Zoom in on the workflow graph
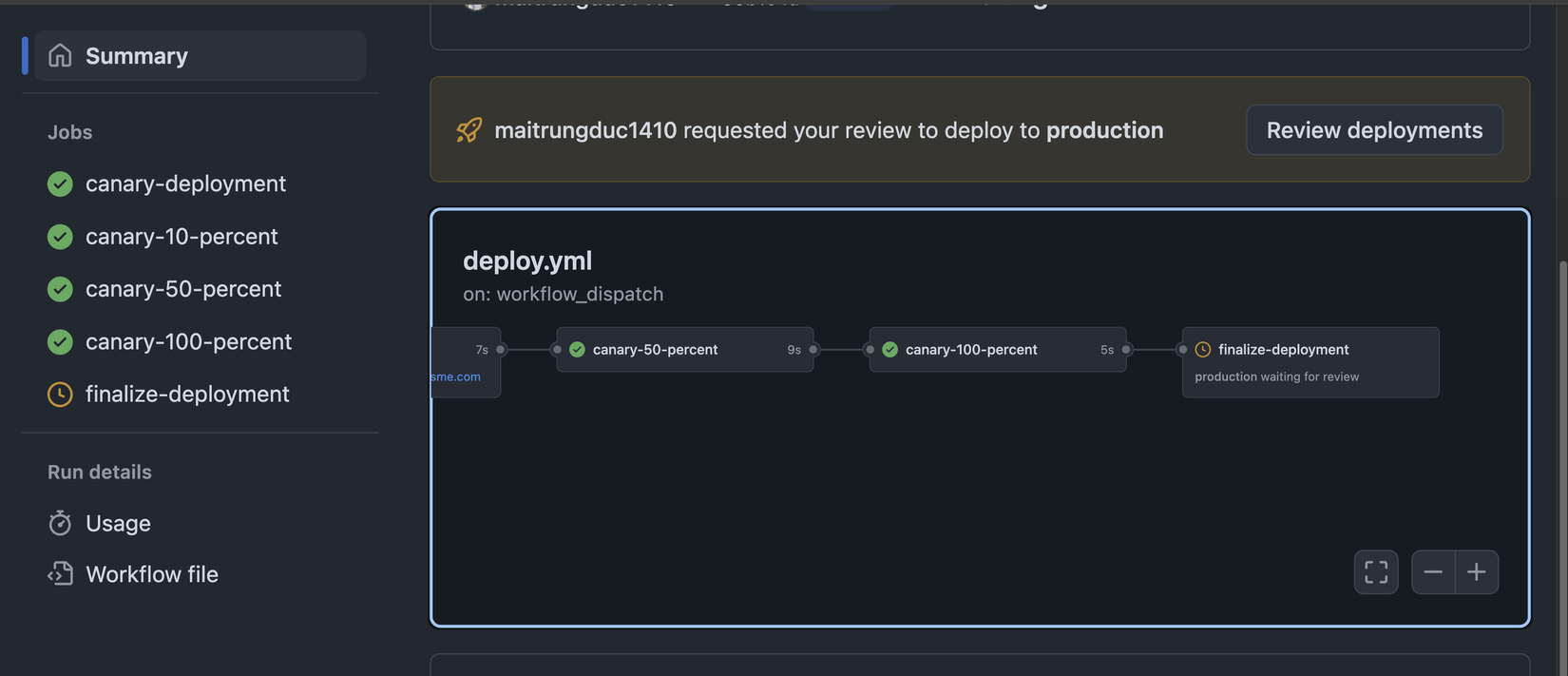 point(1476,571)
